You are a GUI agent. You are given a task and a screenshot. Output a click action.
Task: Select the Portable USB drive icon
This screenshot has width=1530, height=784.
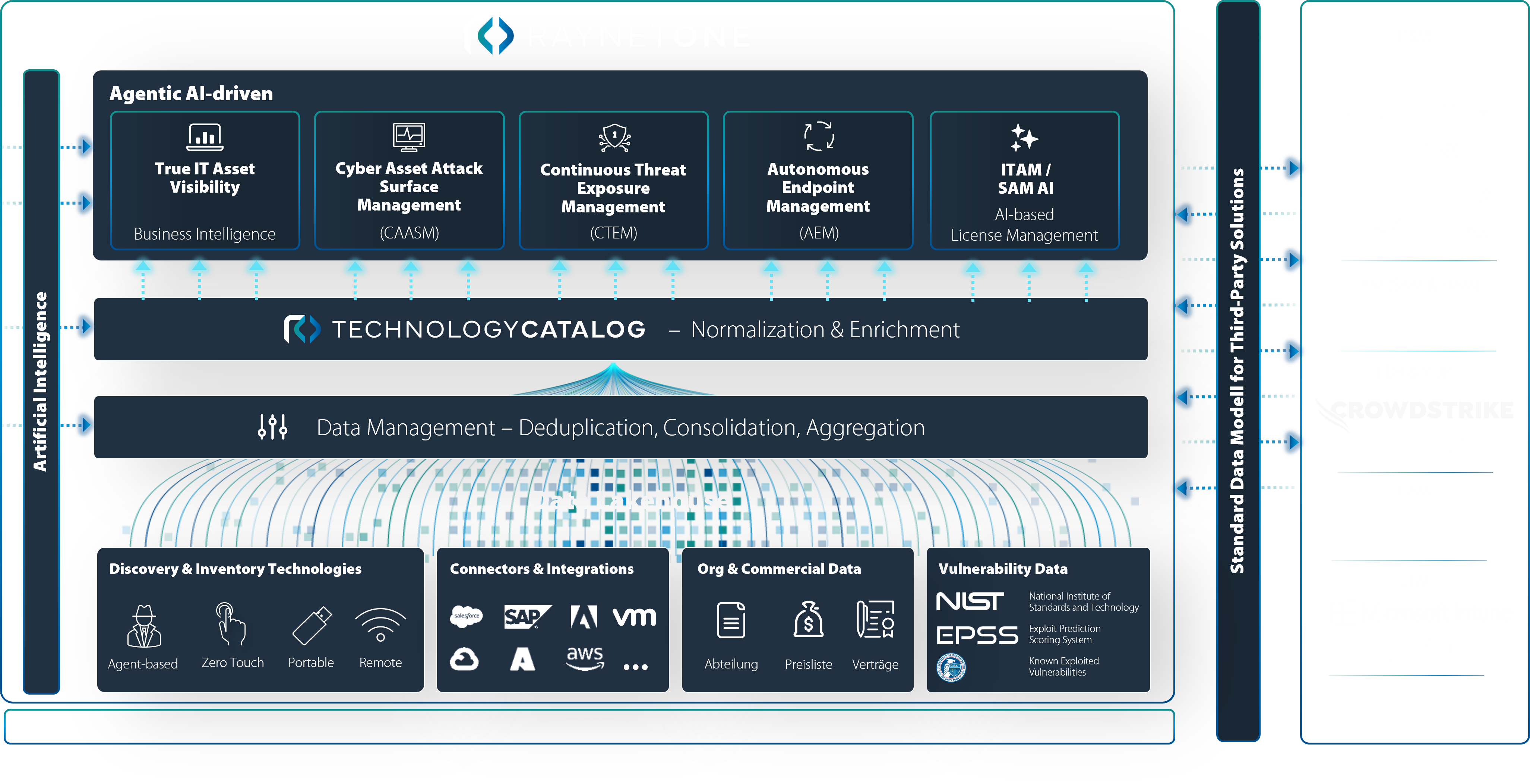tap(312, 625)
